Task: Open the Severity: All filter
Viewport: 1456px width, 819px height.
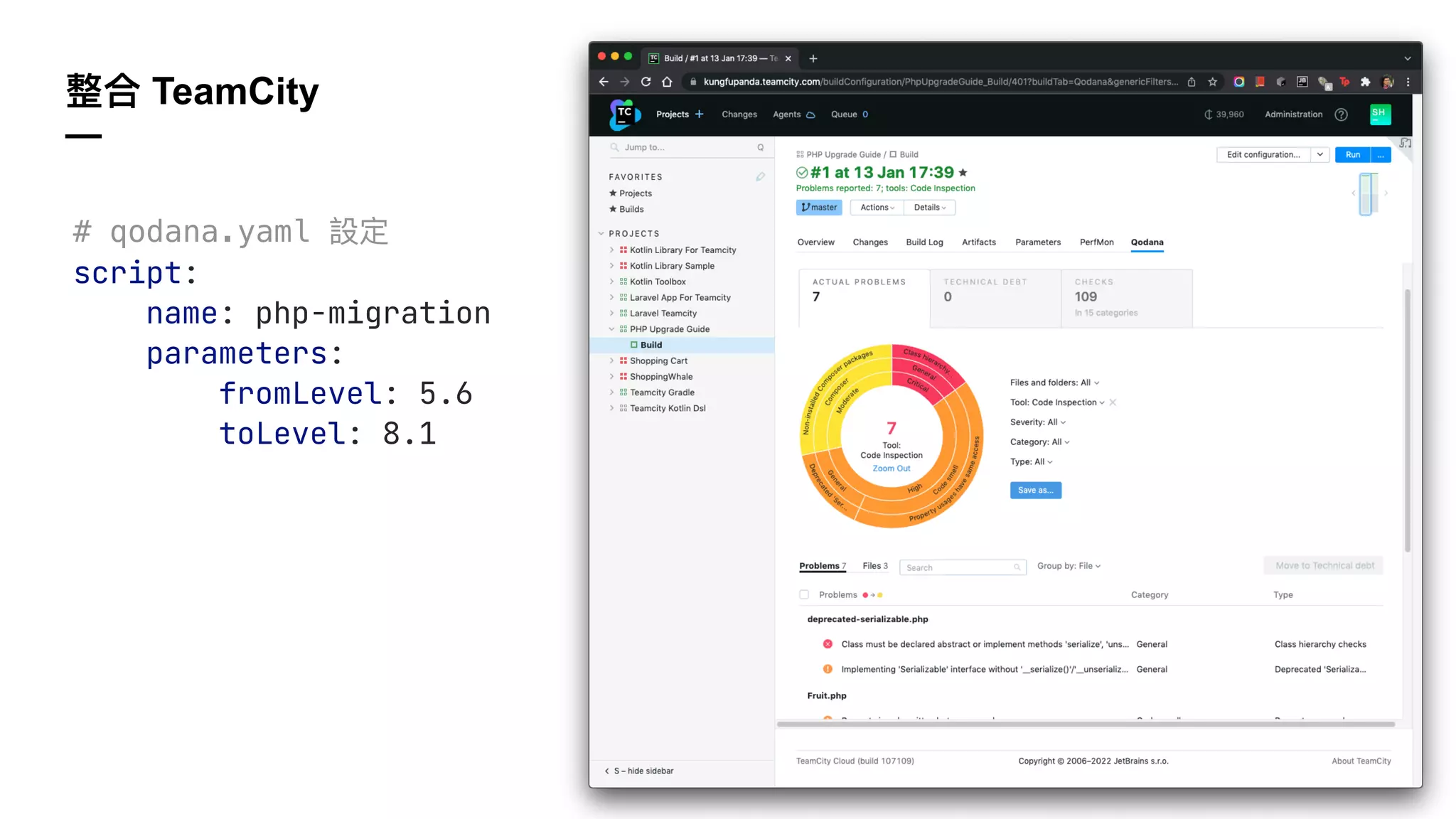Action: [1038, 422]
